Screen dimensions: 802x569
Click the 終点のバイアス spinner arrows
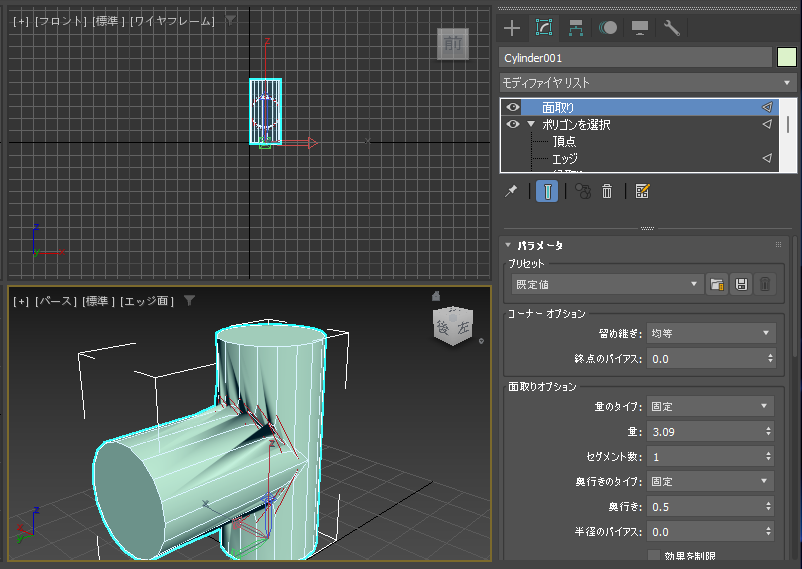[770, 359]
